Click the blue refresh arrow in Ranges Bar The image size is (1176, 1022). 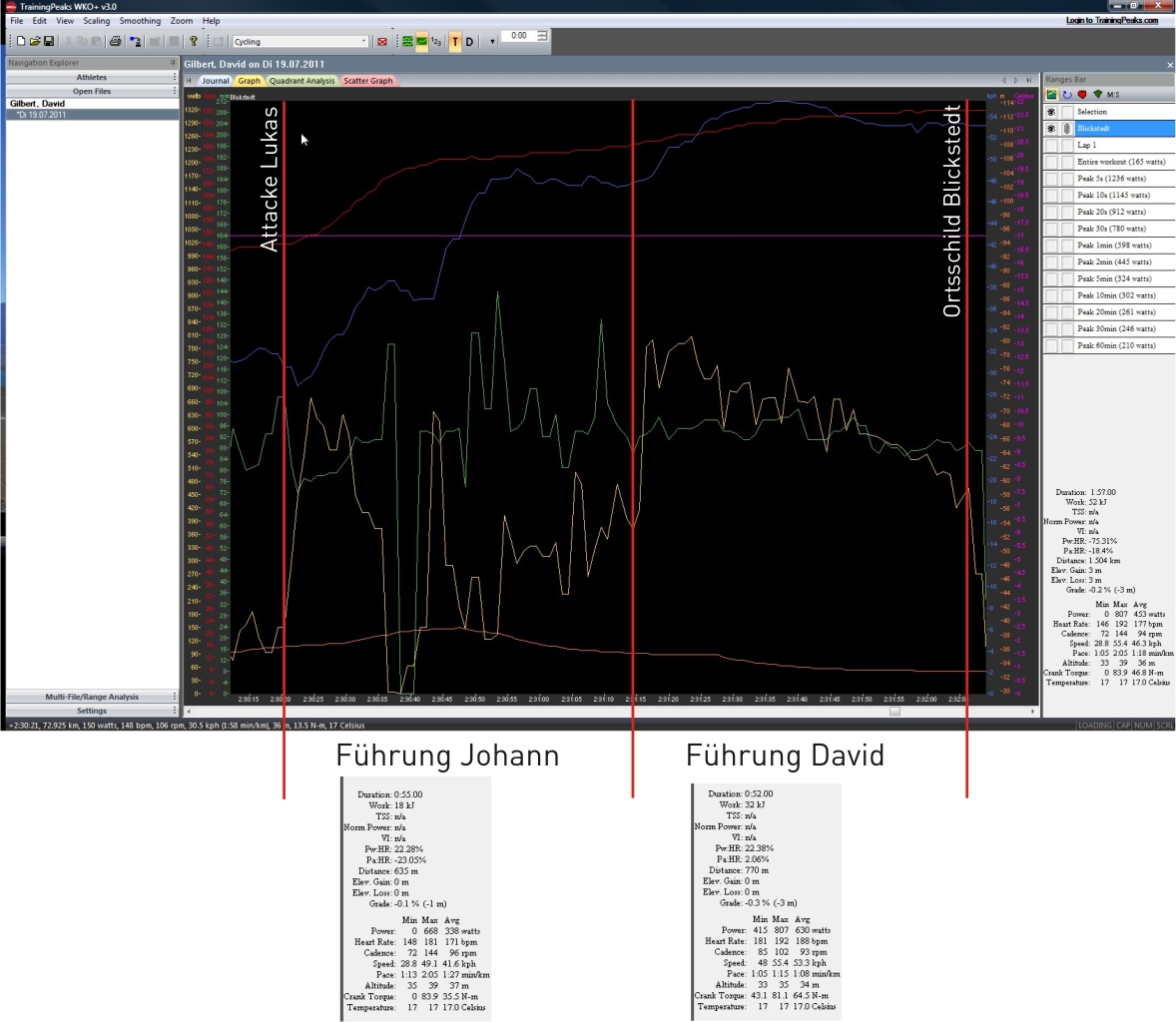tap(1066, 95)
